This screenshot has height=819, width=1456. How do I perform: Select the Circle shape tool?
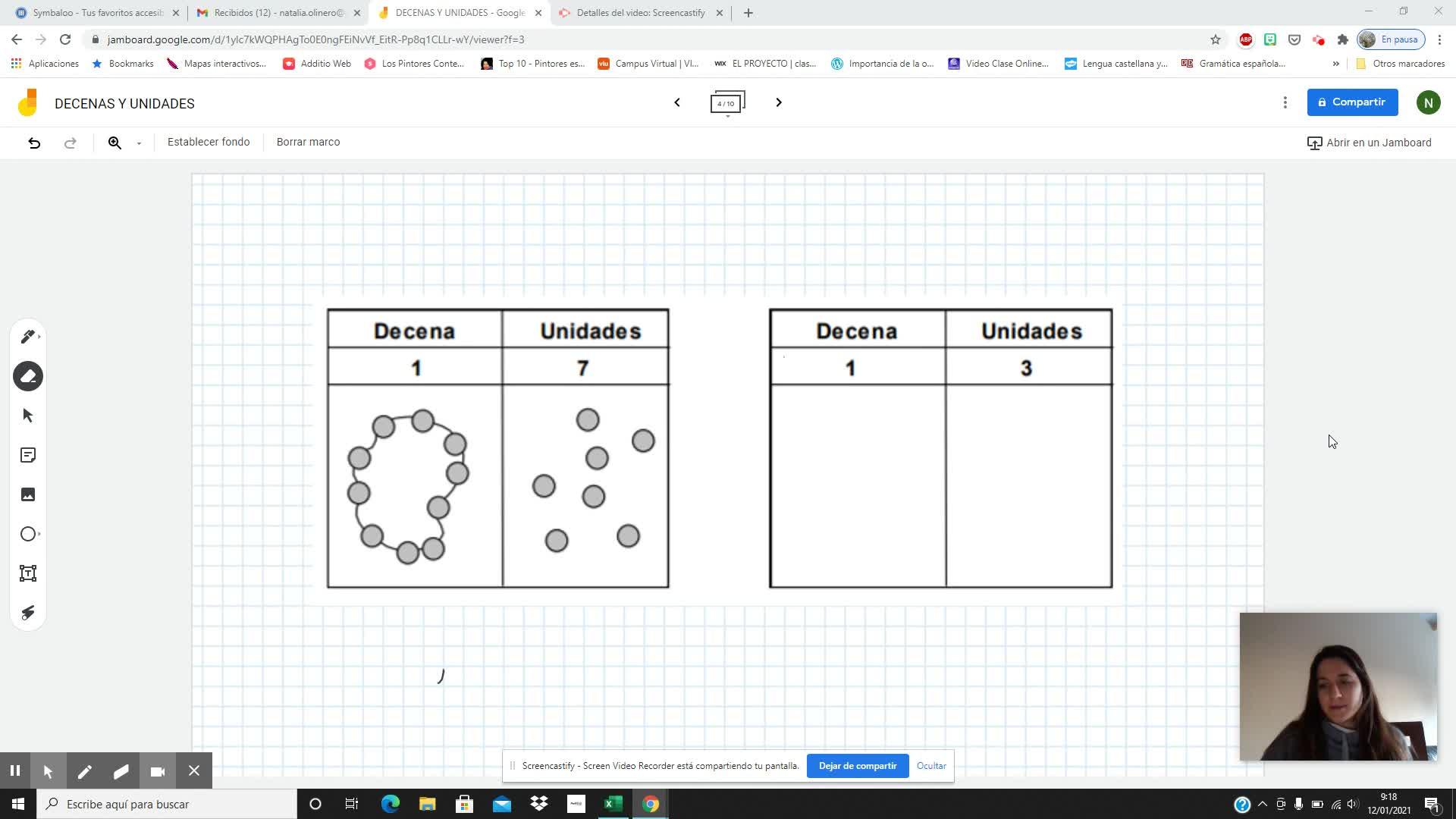point(28,534)
